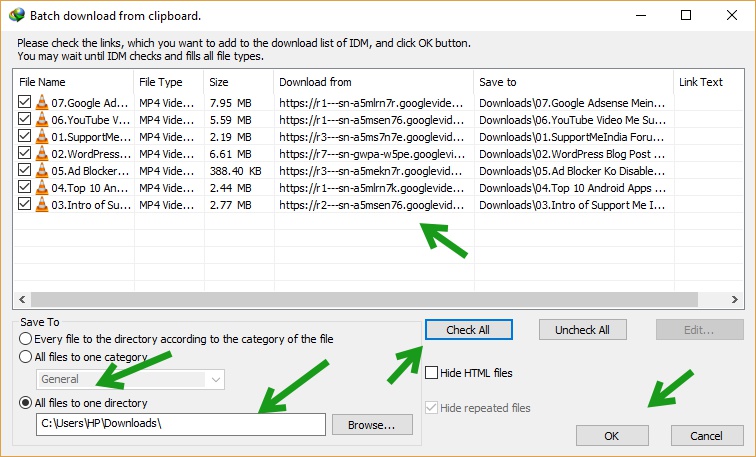Click VLC icon of 07.Google Ad file
The width and height of the screenshot is (756, 457).
42,102
